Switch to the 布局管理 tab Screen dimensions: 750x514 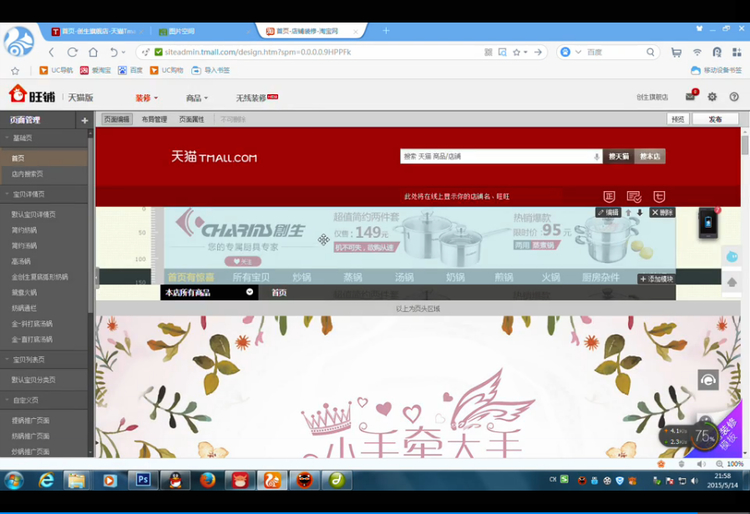154,119
